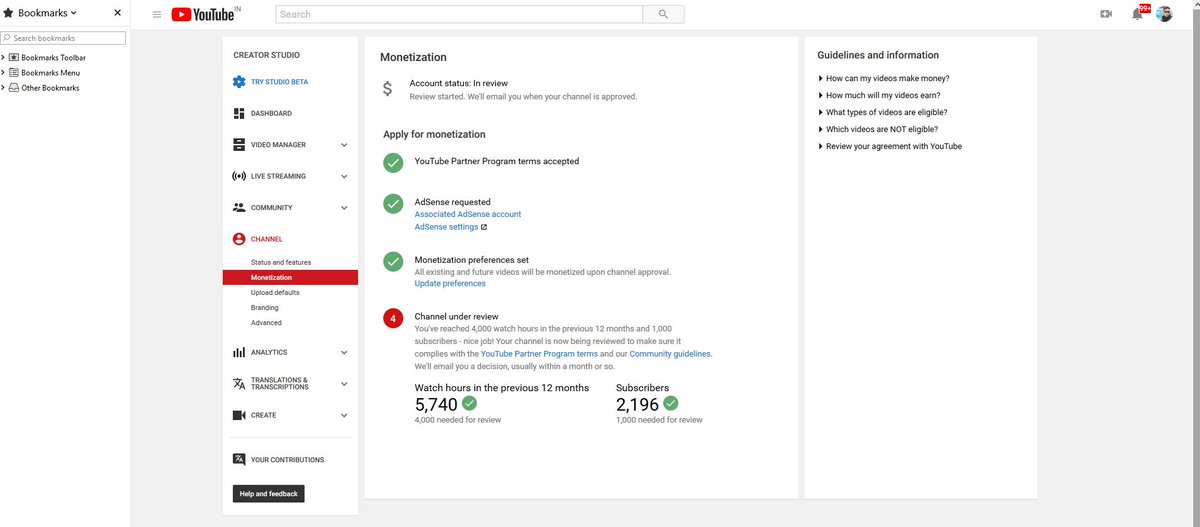This screenshot has width=1200, height=527.
Task: Open the YouTube hamburger guide menu
Action: point(157,14)
